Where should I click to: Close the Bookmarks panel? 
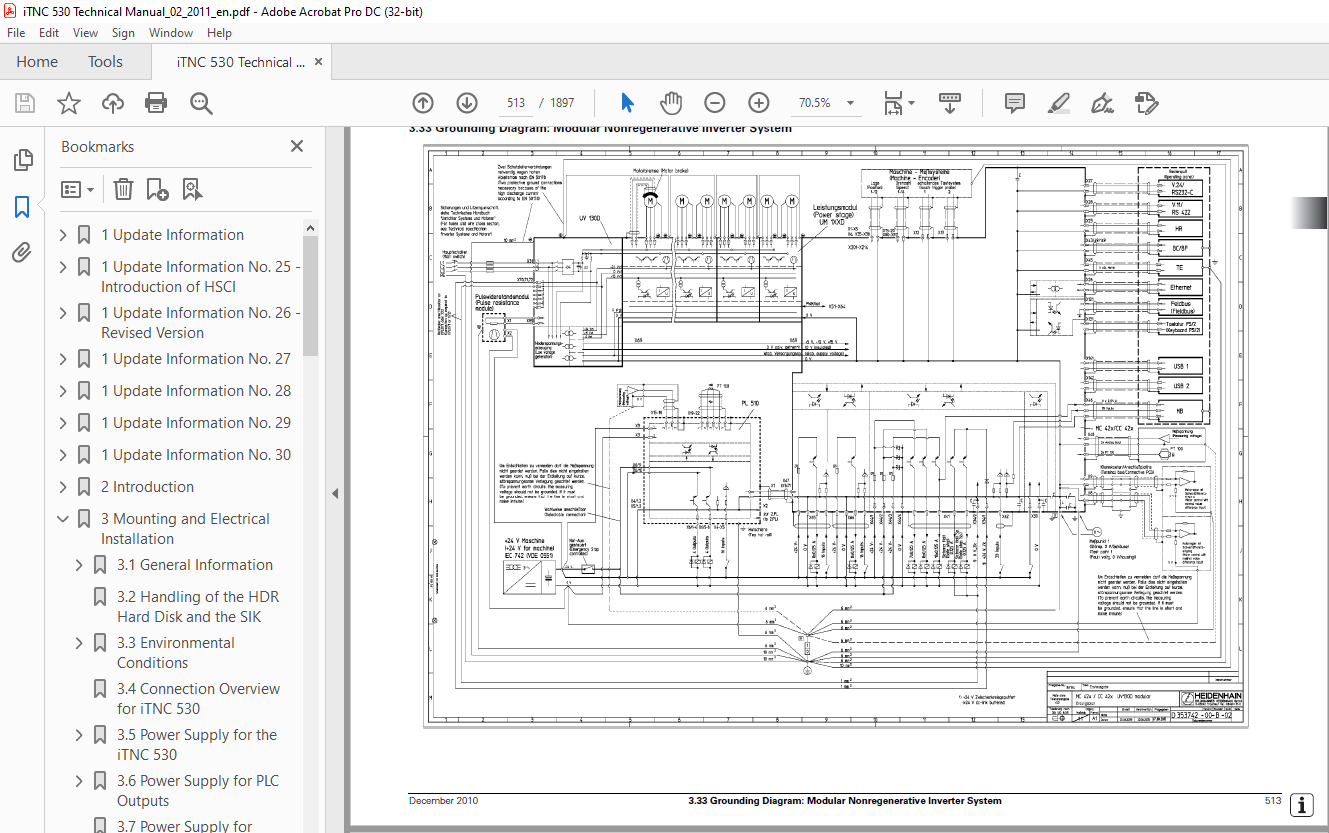(x=297, y=146)
